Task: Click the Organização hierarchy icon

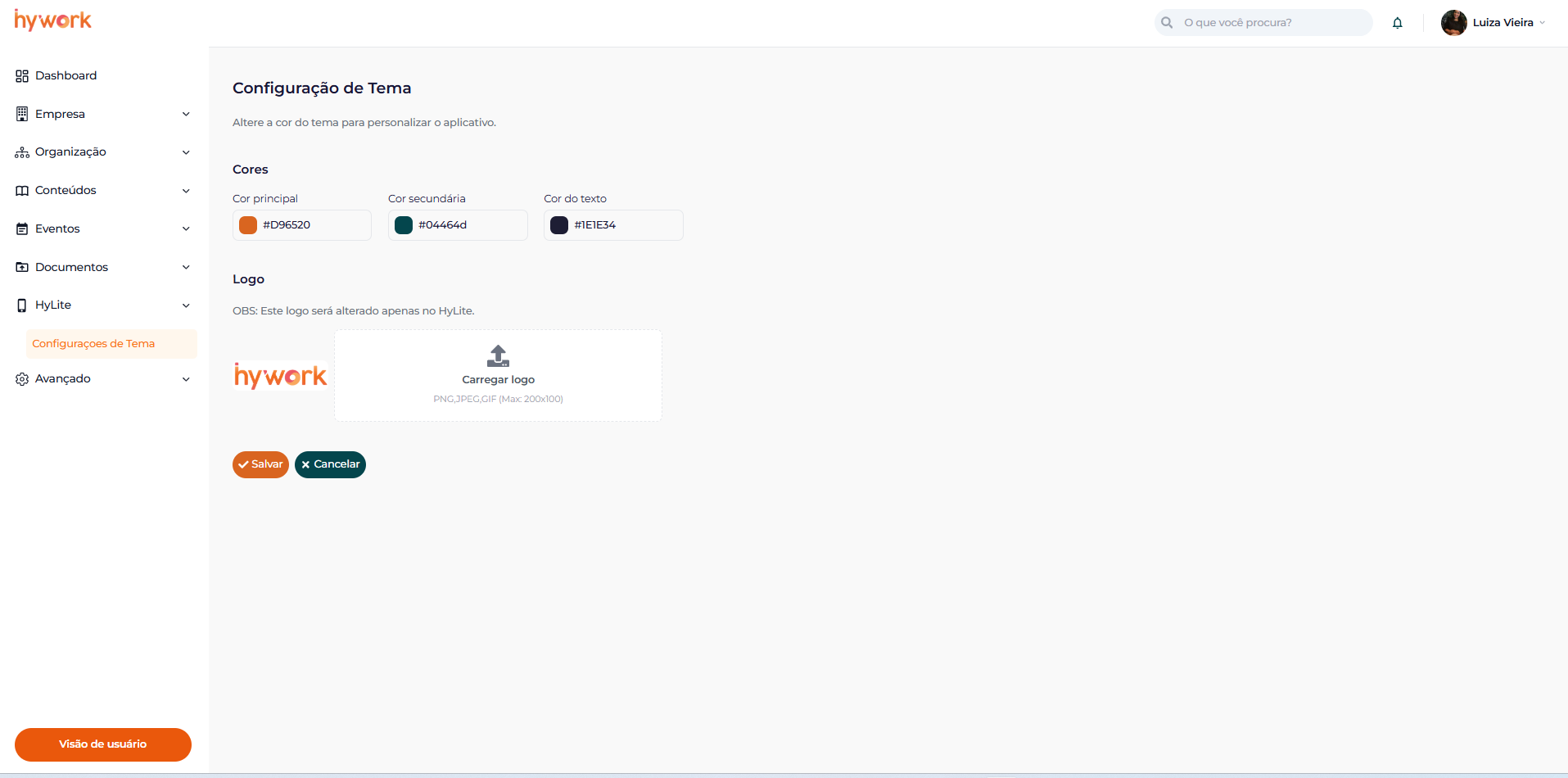Action: 22,152
